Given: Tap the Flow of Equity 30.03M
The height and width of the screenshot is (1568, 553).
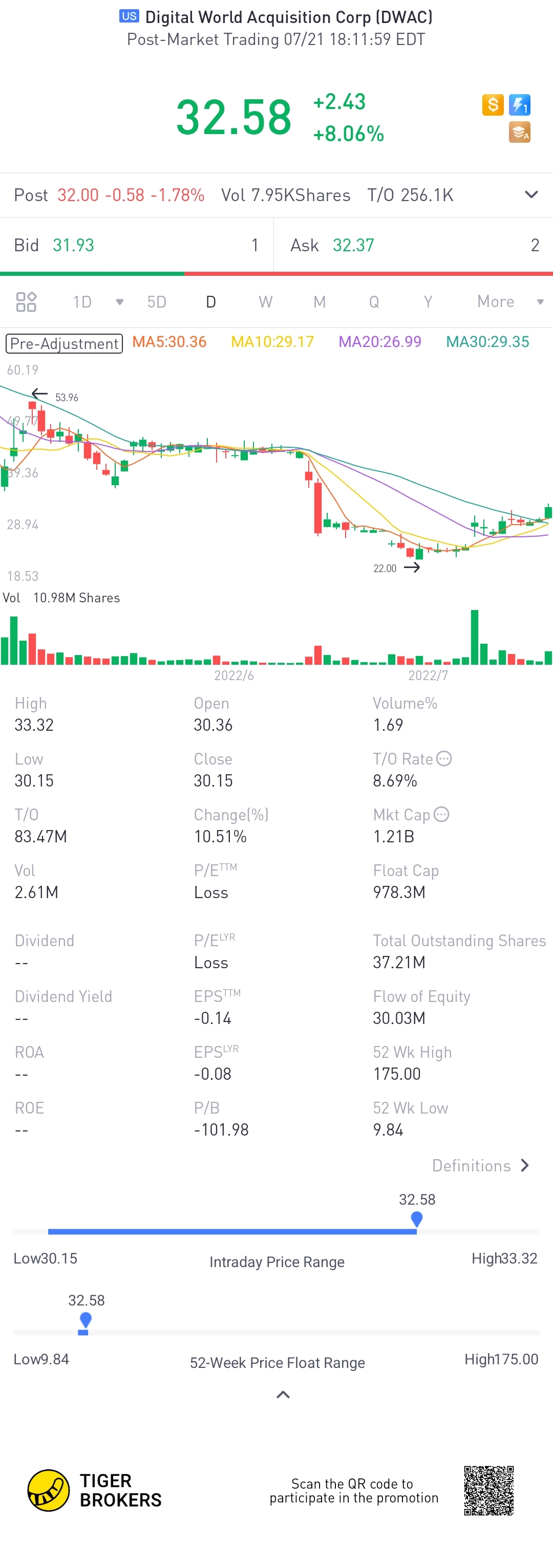Looking at the screenshot, I should pos(399,1018).
